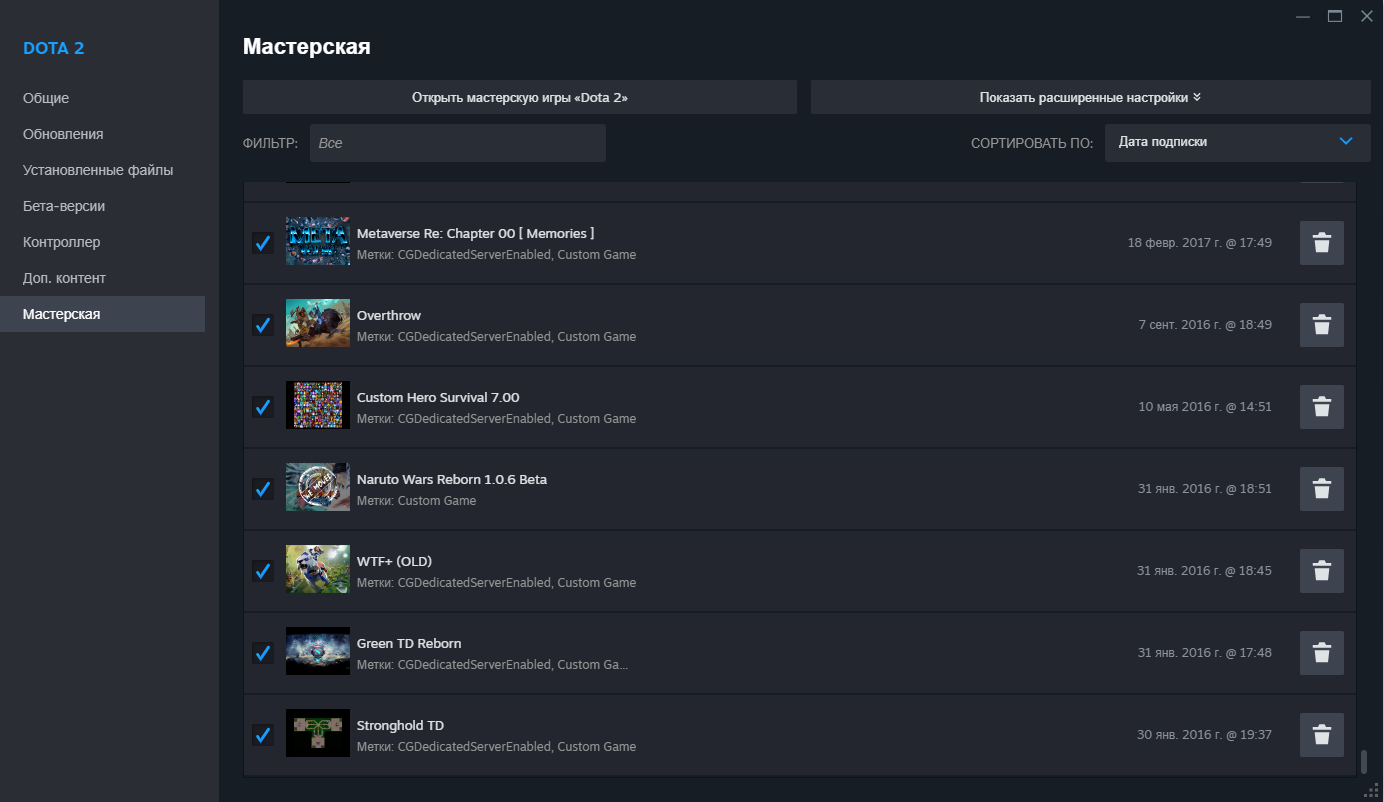Maximize the properties window
The width and height of the screenshot is (1384, 802).
[1334, 16]
